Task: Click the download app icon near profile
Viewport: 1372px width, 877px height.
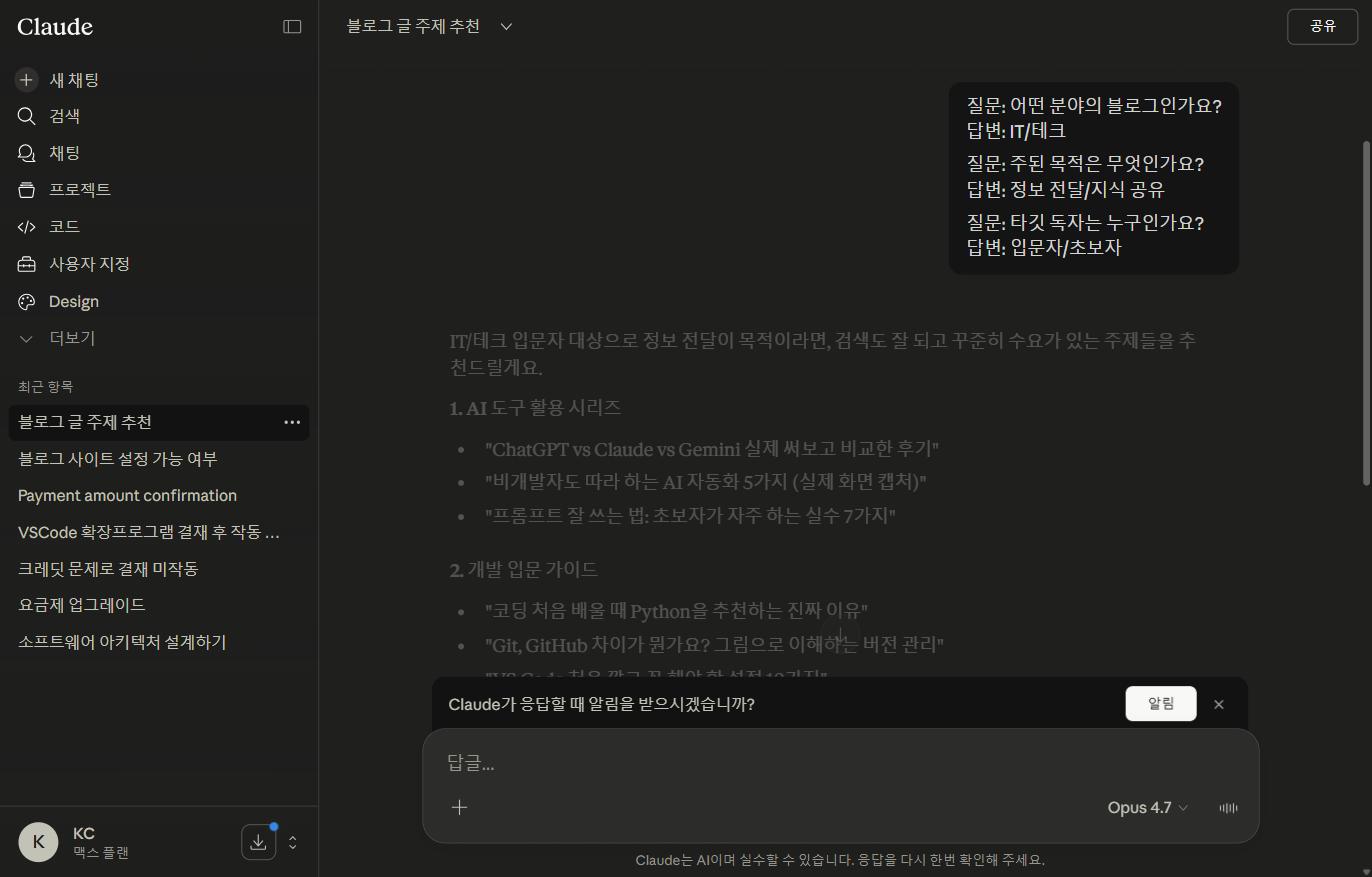Action: pyautogui.click(x=258, y=842)
